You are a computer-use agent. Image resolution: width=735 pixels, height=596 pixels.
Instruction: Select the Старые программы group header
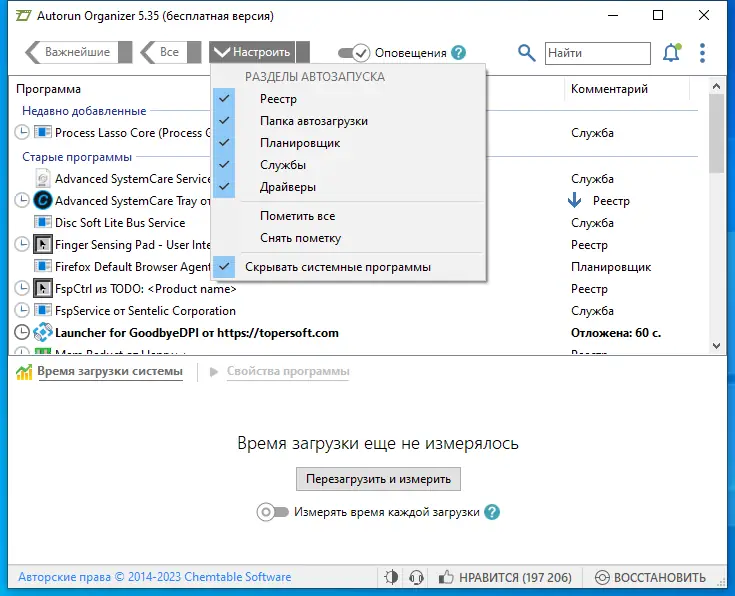click(77, 157)
